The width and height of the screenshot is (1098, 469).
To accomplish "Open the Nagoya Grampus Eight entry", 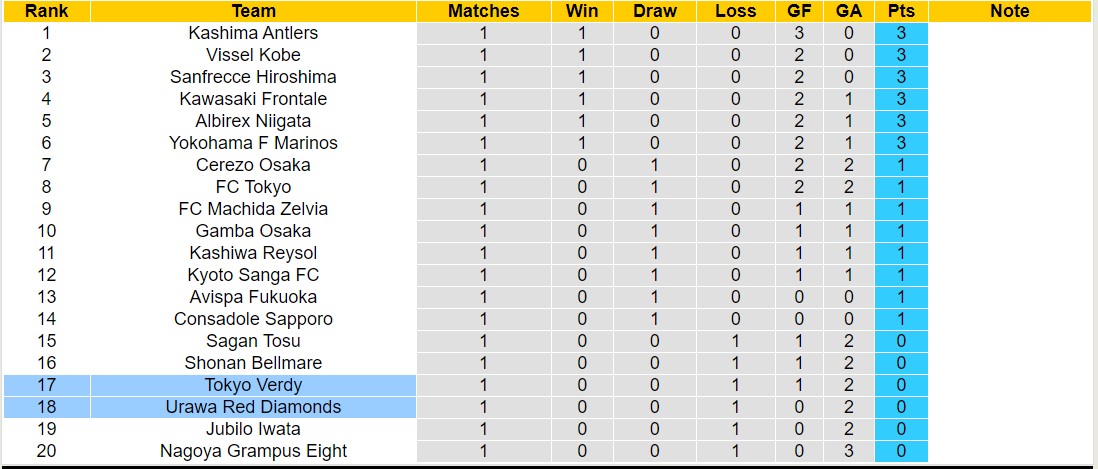I will click(253, 451).
